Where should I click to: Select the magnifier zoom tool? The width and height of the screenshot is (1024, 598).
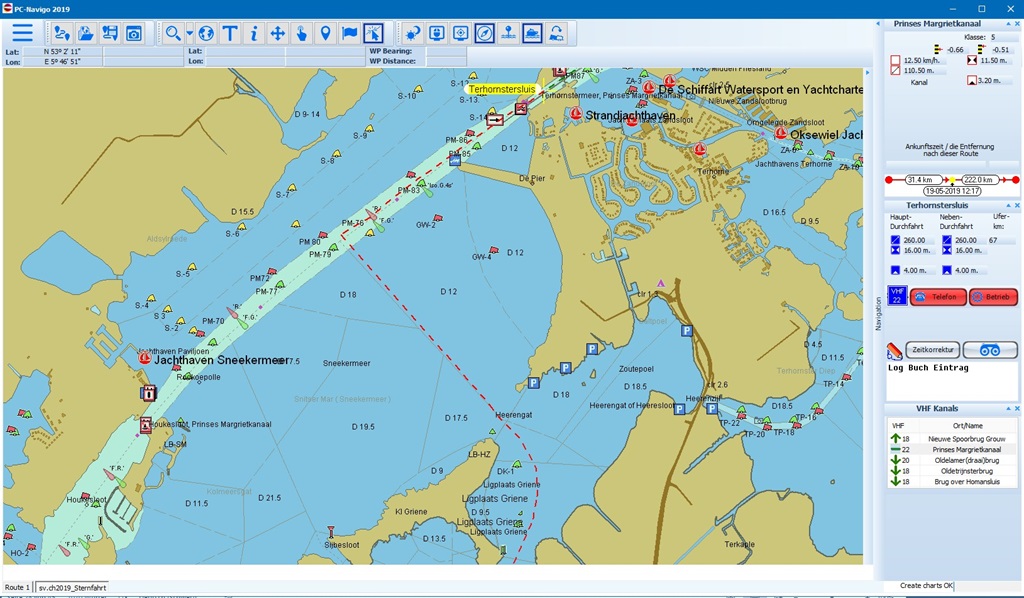173,33
